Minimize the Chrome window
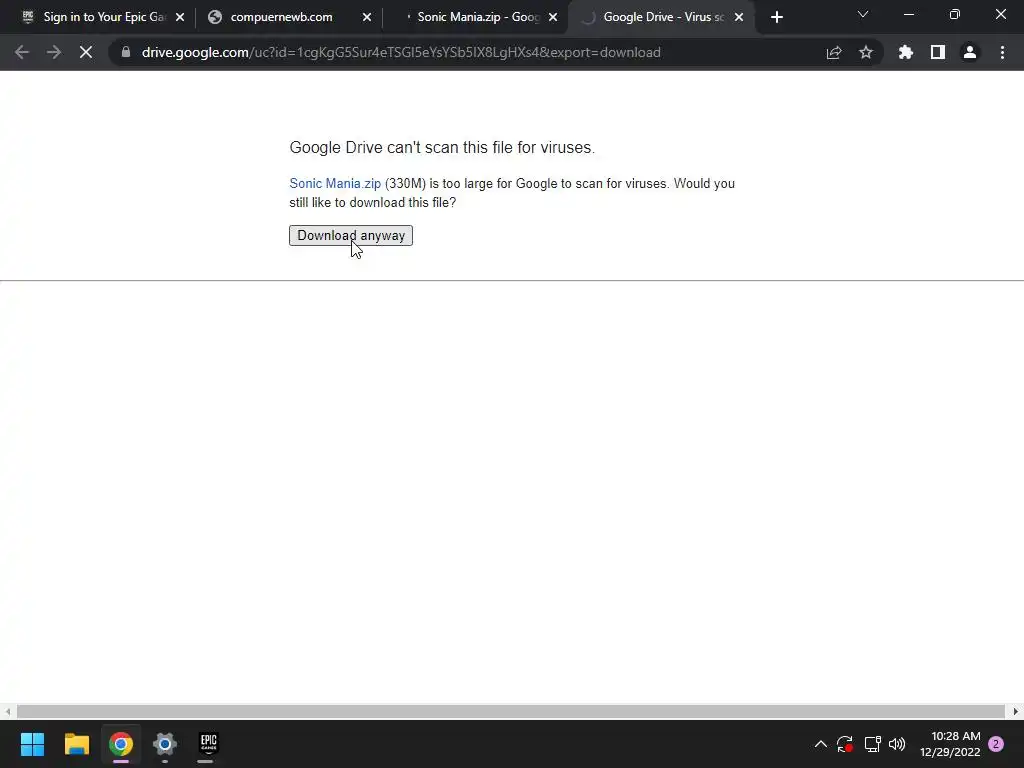 pyautogui.click(x=908, y=14)
